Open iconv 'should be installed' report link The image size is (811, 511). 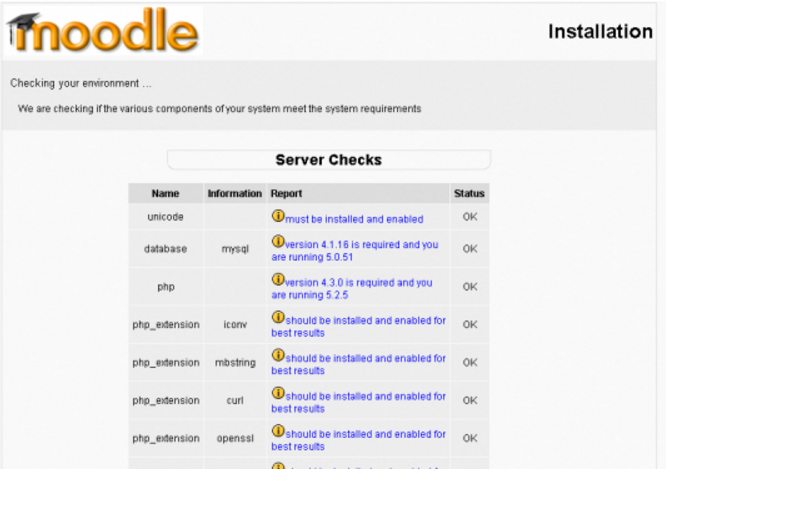pos(358,327)
